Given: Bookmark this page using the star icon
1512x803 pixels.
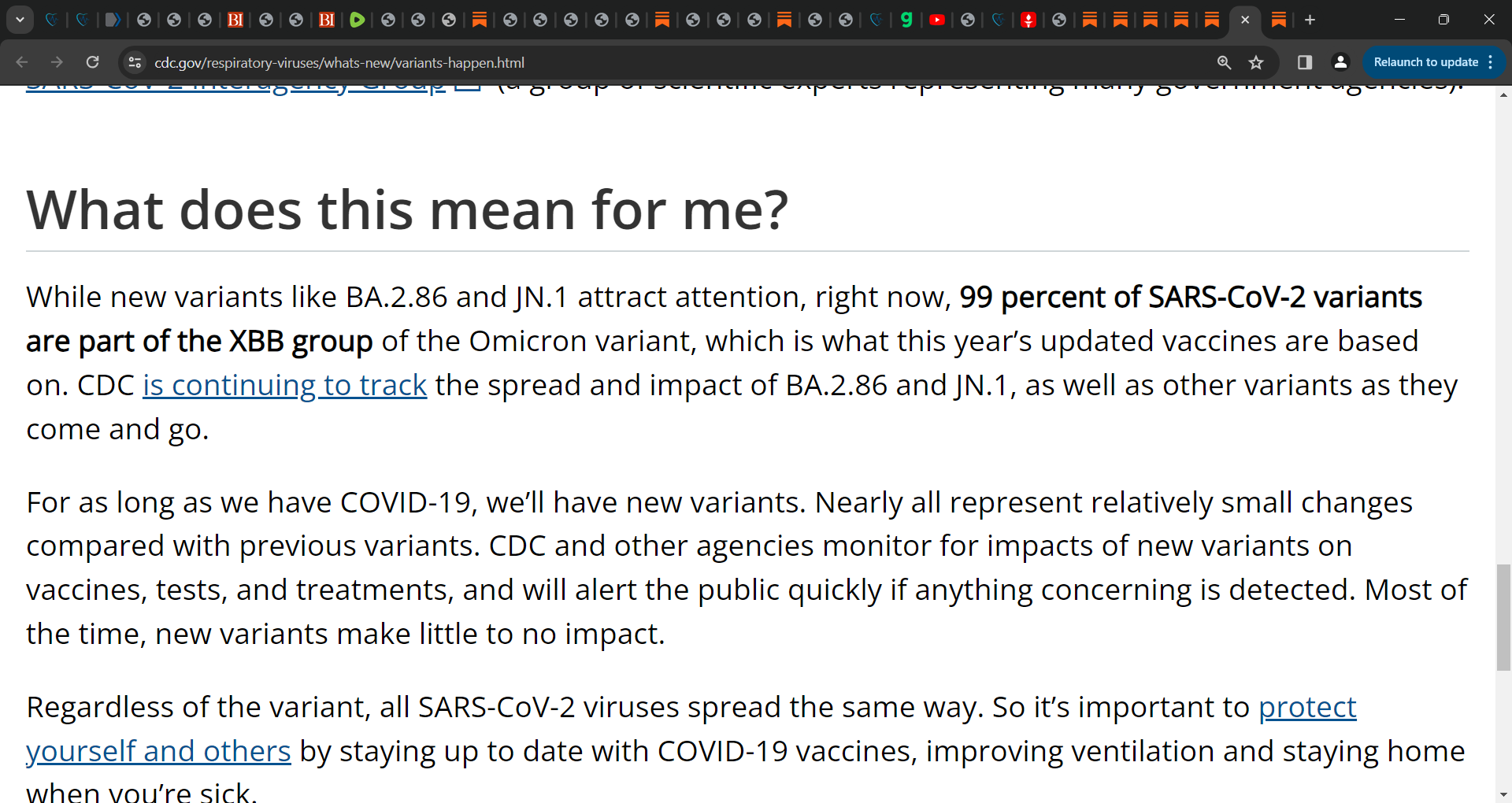Looking at the screenshot, I should pyautogui.click(x=1256, y=62).
